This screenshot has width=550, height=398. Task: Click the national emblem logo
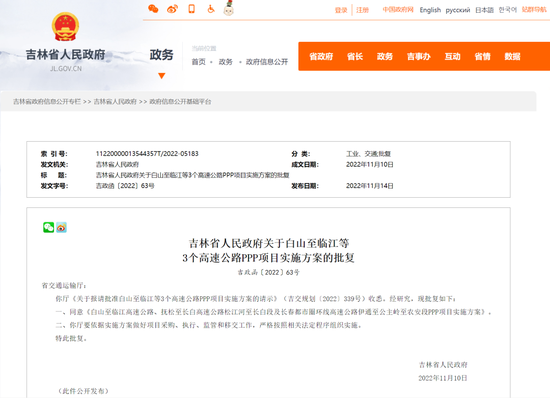click(x=65, y=27)
